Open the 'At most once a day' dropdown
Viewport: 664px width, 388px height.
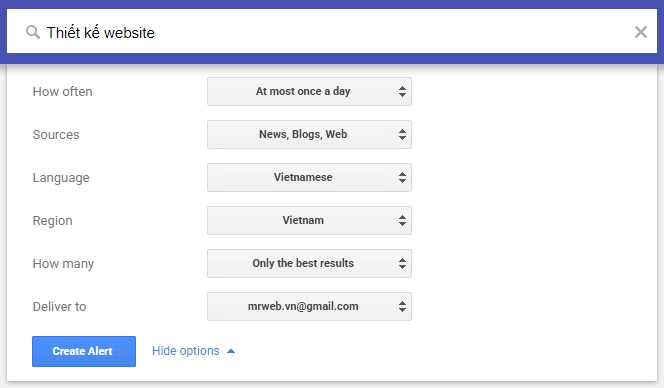(309, 91)
